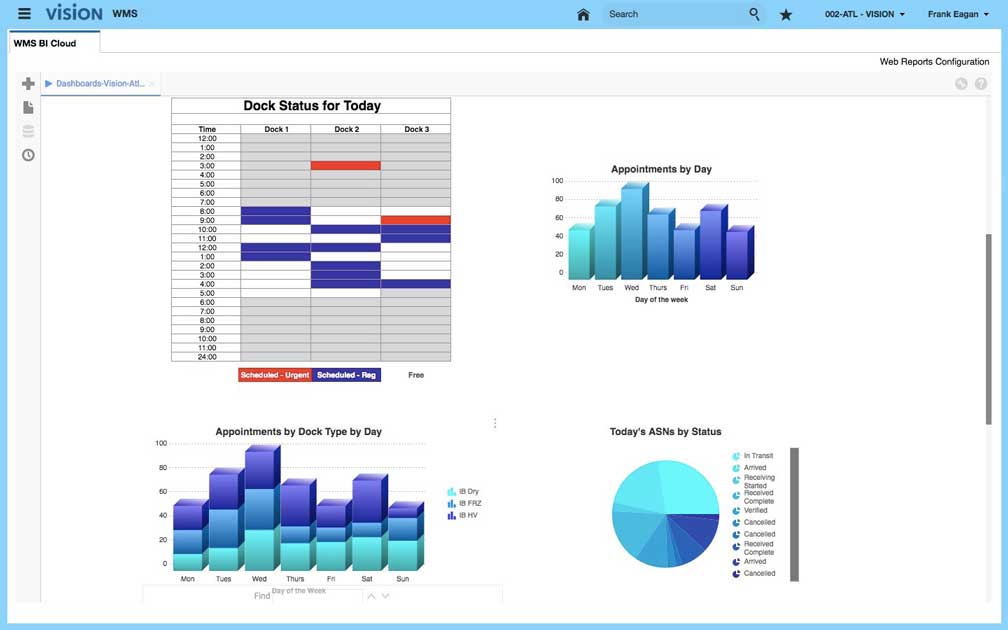Screen dimensions: 1008x630
Task: Click the plus icon in left sidebar
Action: [28, 84]
